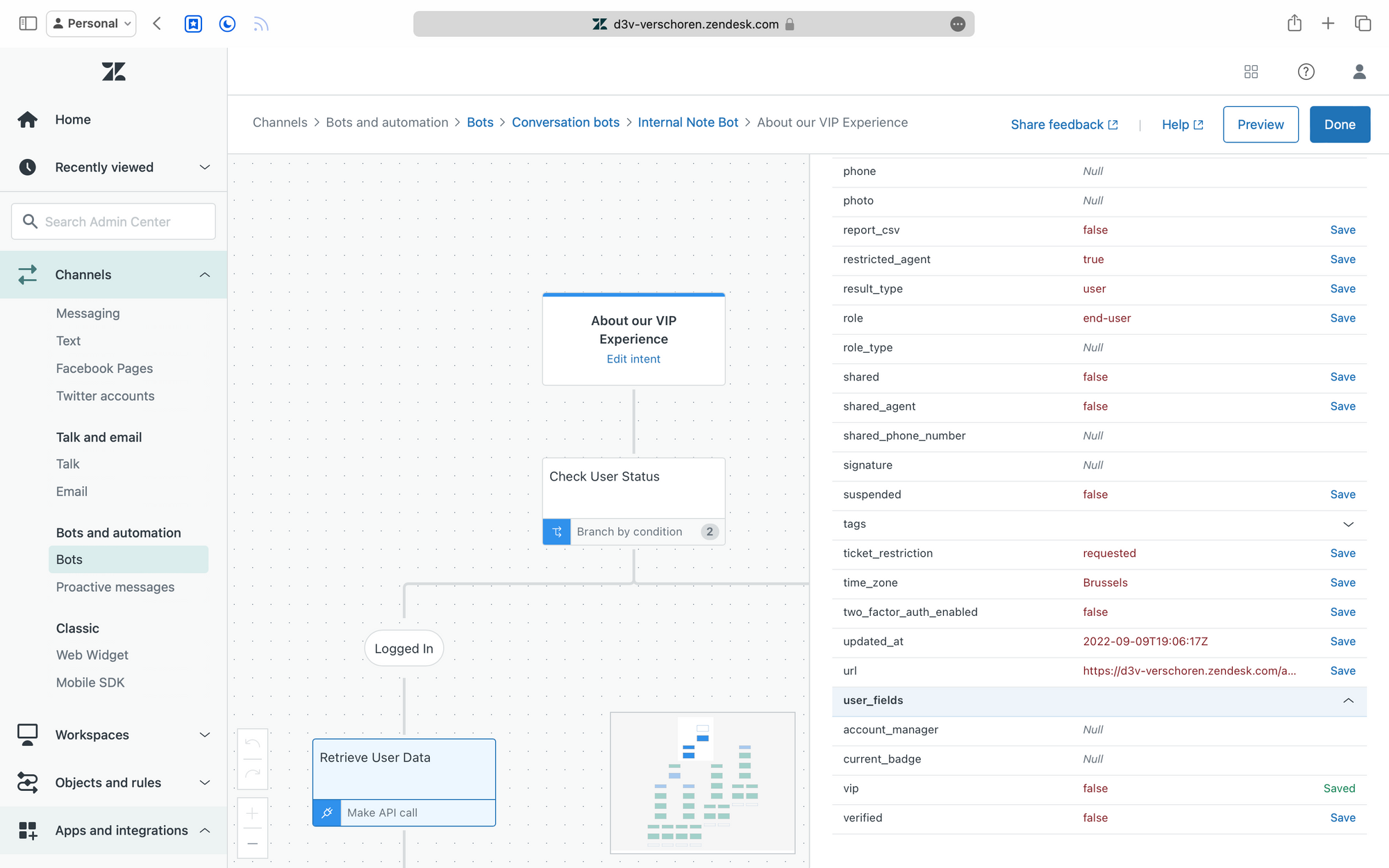
Task: Click Edit intent link
Action: tap(633, 359)
